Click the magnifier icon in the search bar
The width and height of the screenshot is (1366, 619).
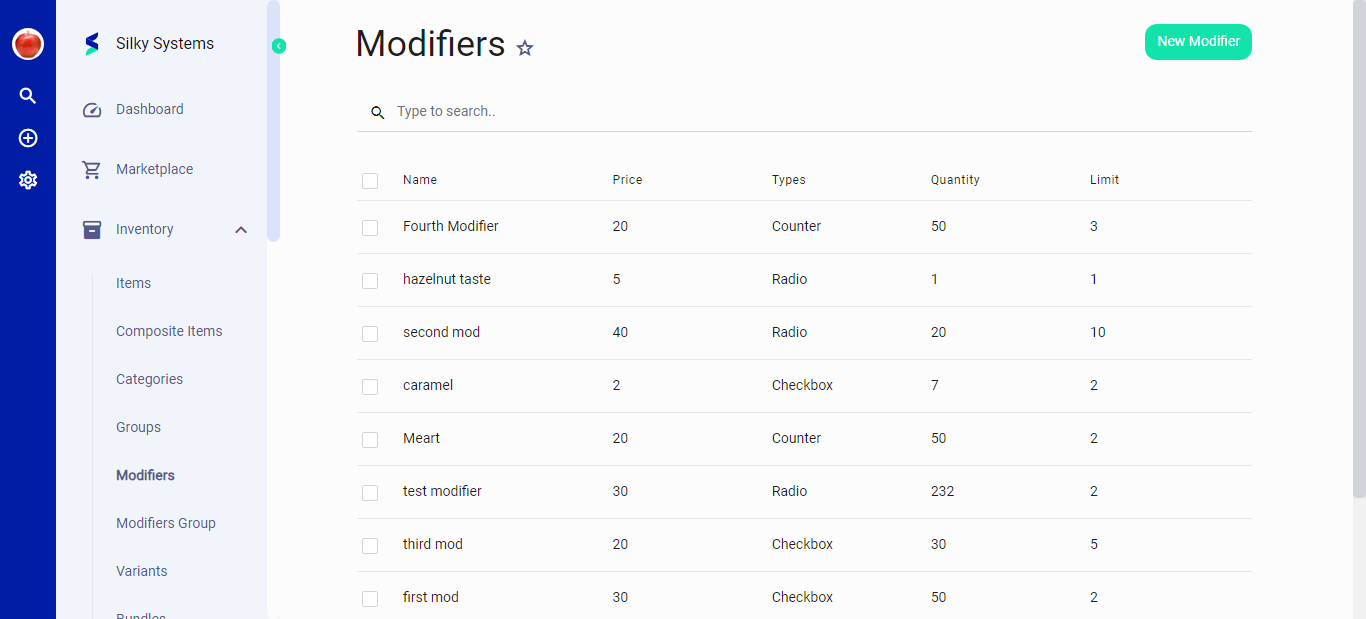[x=377, y=112]
